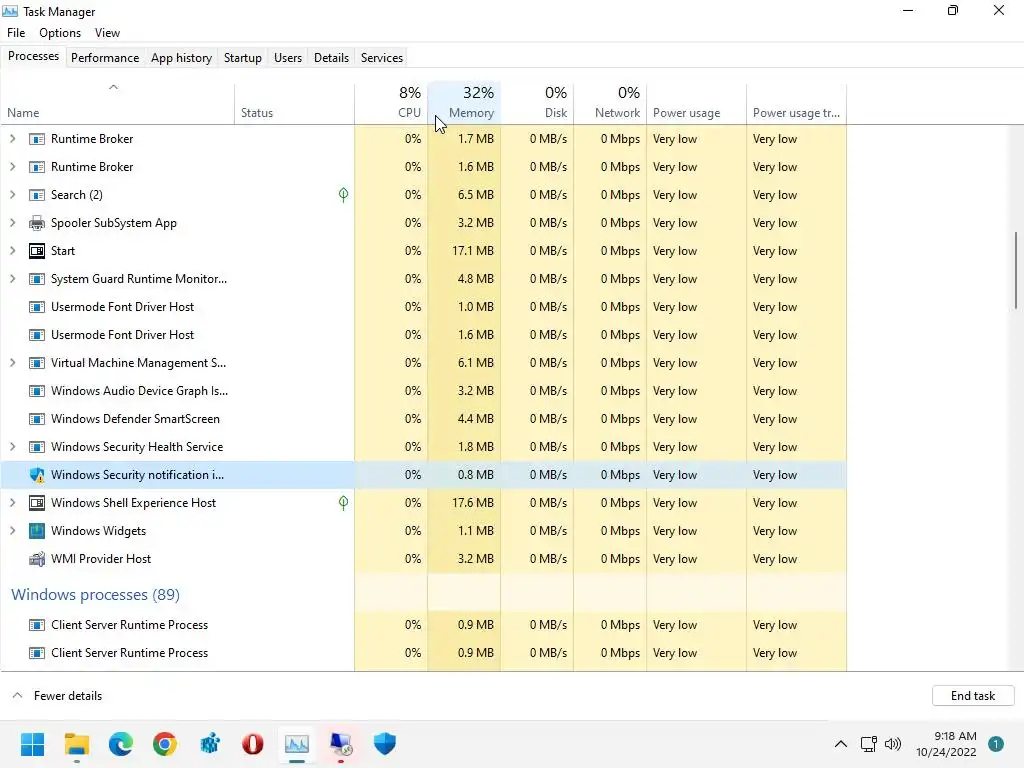This screenshot has height=768, width=1024.
Task: Sort by the Memory column header
Action: (464, 103)
